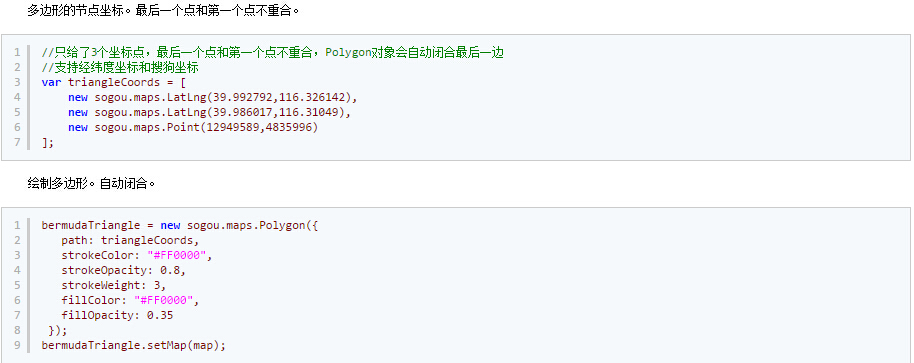This screenshot has height=363, width=914.
Task: Click line number 9 in second code block
Action: [x=17, y=345]
